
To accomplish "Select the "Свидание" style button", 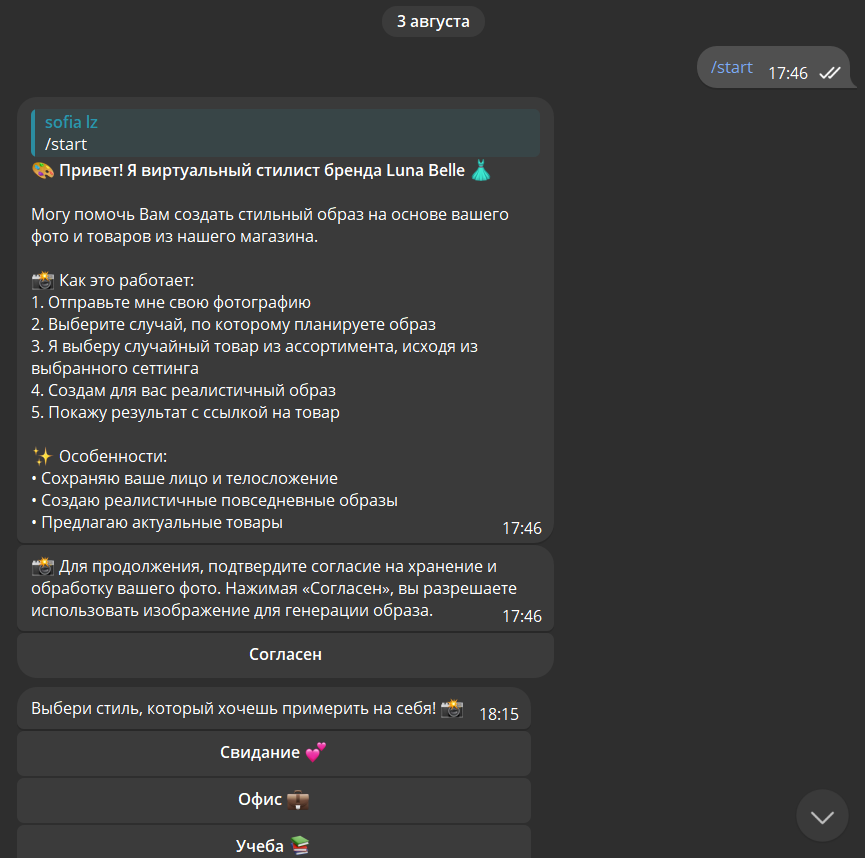I will click(x=273, y=753).
